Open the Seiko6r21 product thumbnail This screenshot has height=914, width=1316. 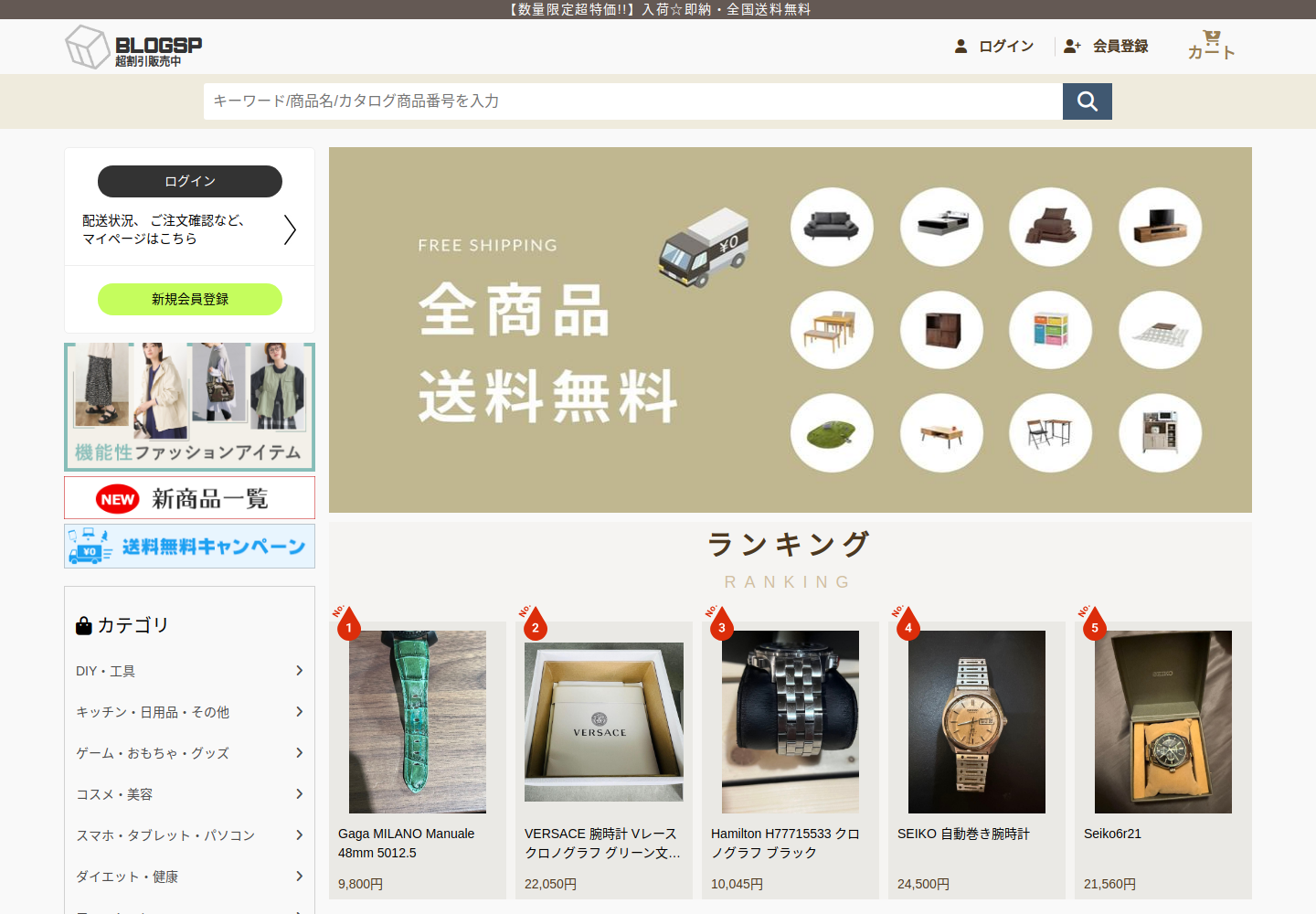1163,722
